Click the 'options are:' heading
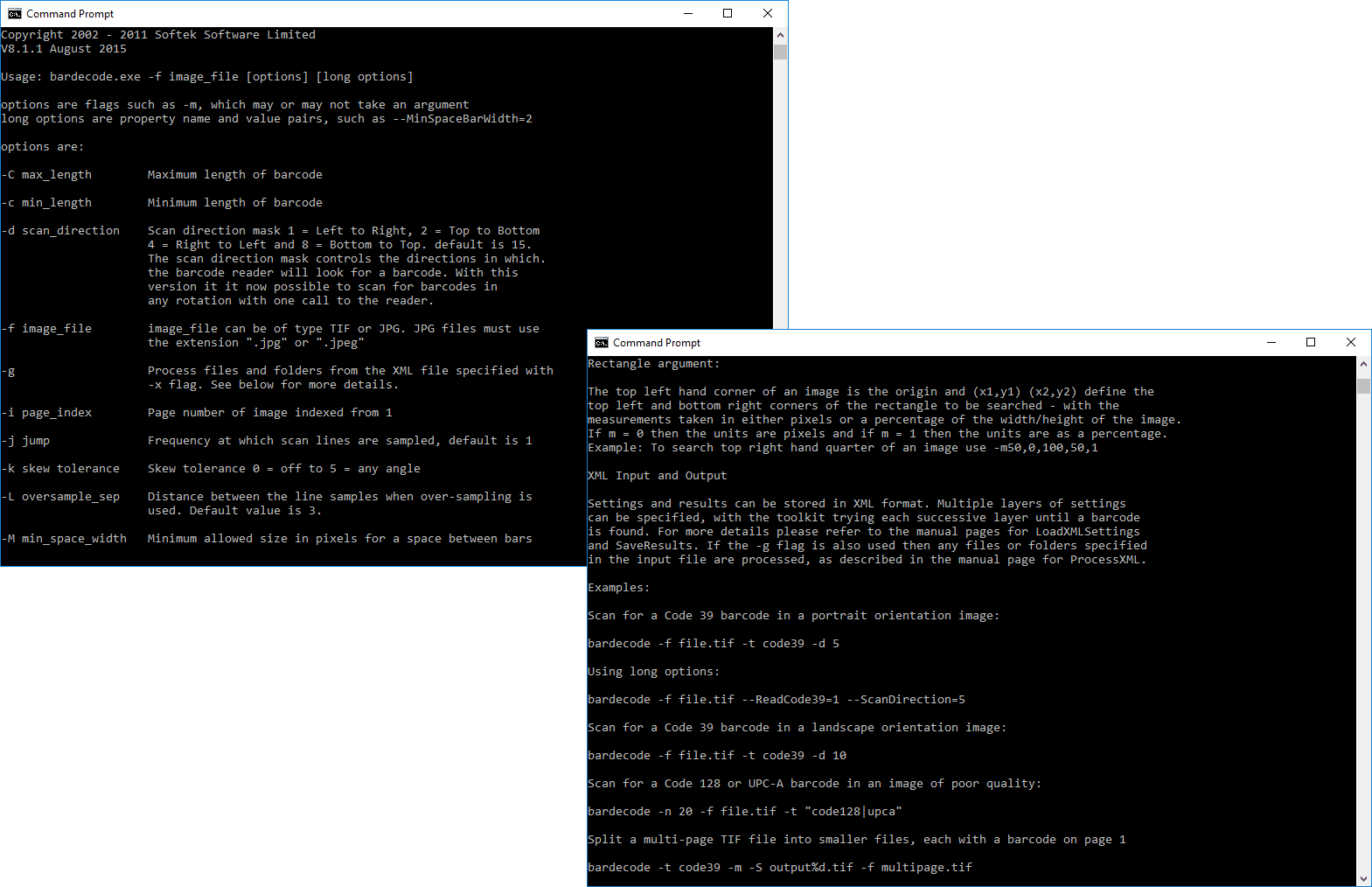 click(43, 147)
